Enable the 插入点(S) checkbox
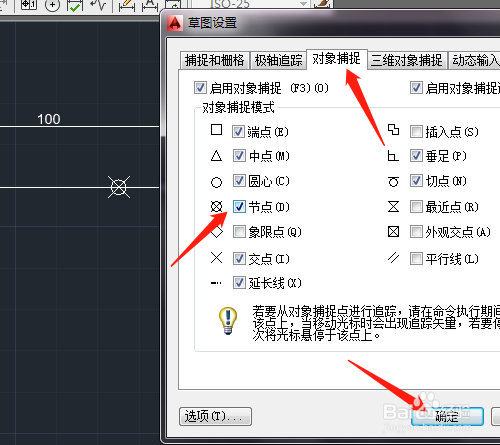This screenshot has width=500, height=445. click(x=416, y=132)
